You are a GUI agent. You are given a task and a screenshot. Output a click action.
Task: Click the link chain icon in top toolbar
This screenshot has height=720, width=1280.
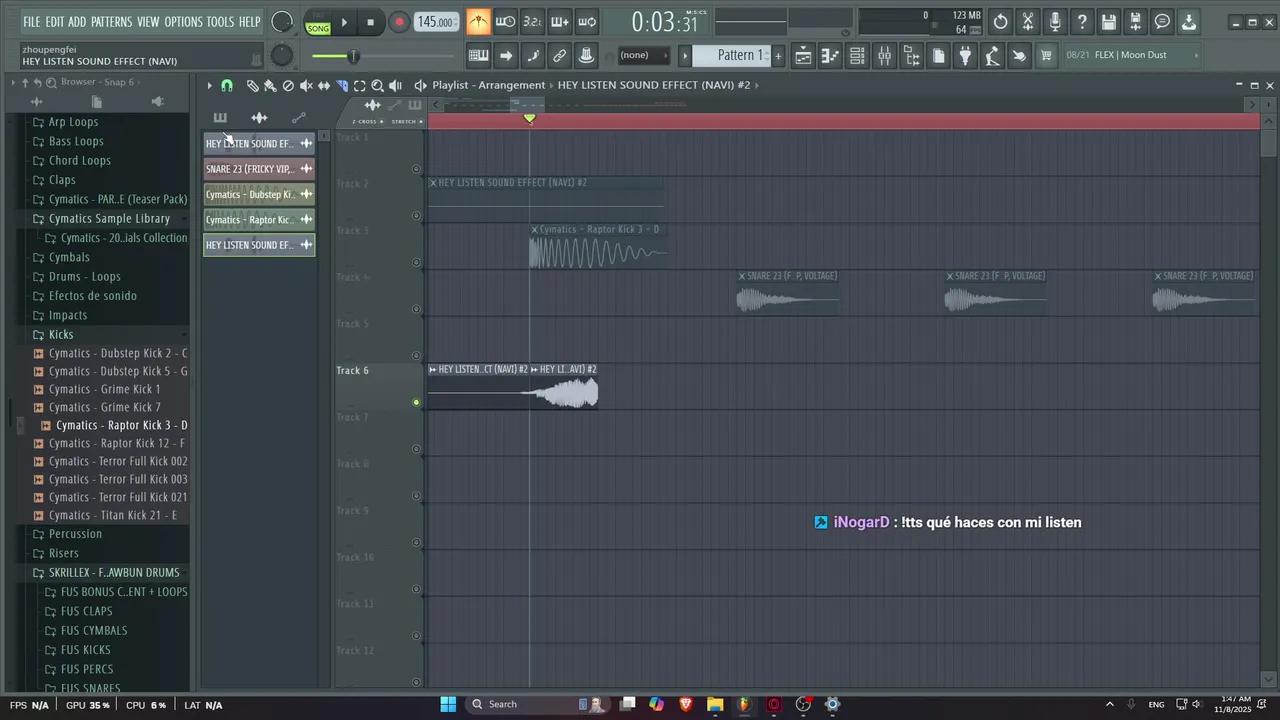(560, 56)
